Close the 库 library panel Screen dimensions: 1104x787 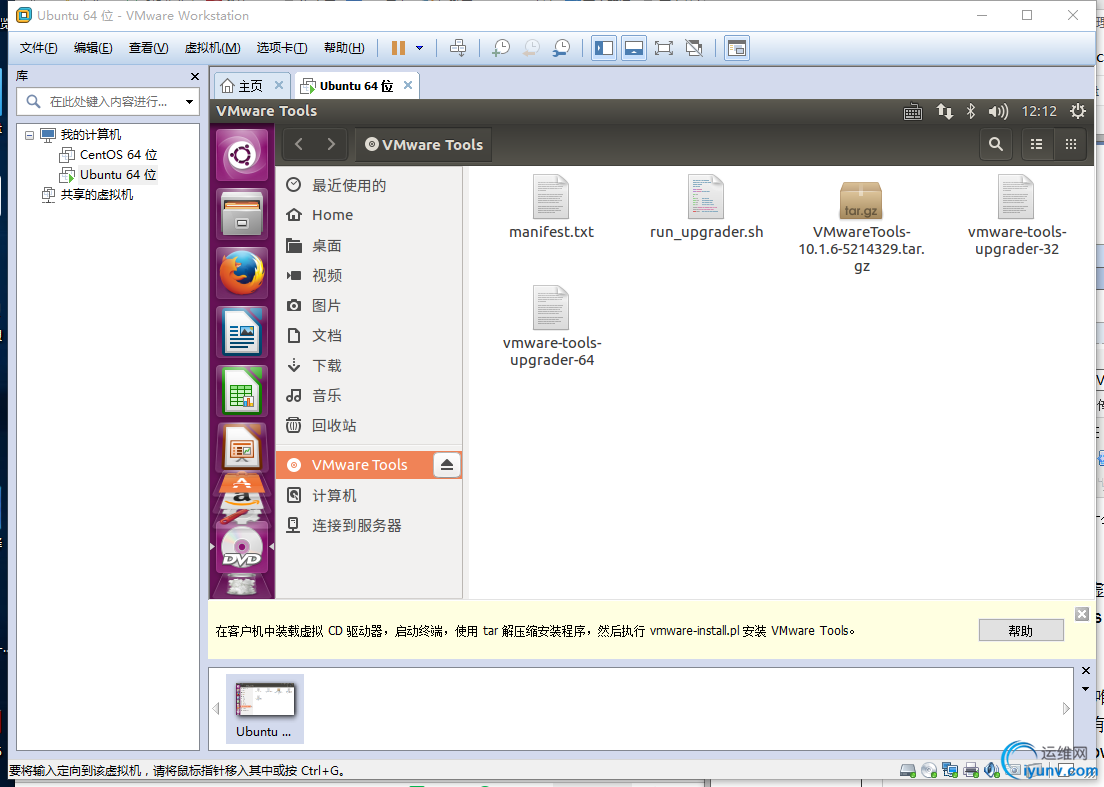click(194, 76)
